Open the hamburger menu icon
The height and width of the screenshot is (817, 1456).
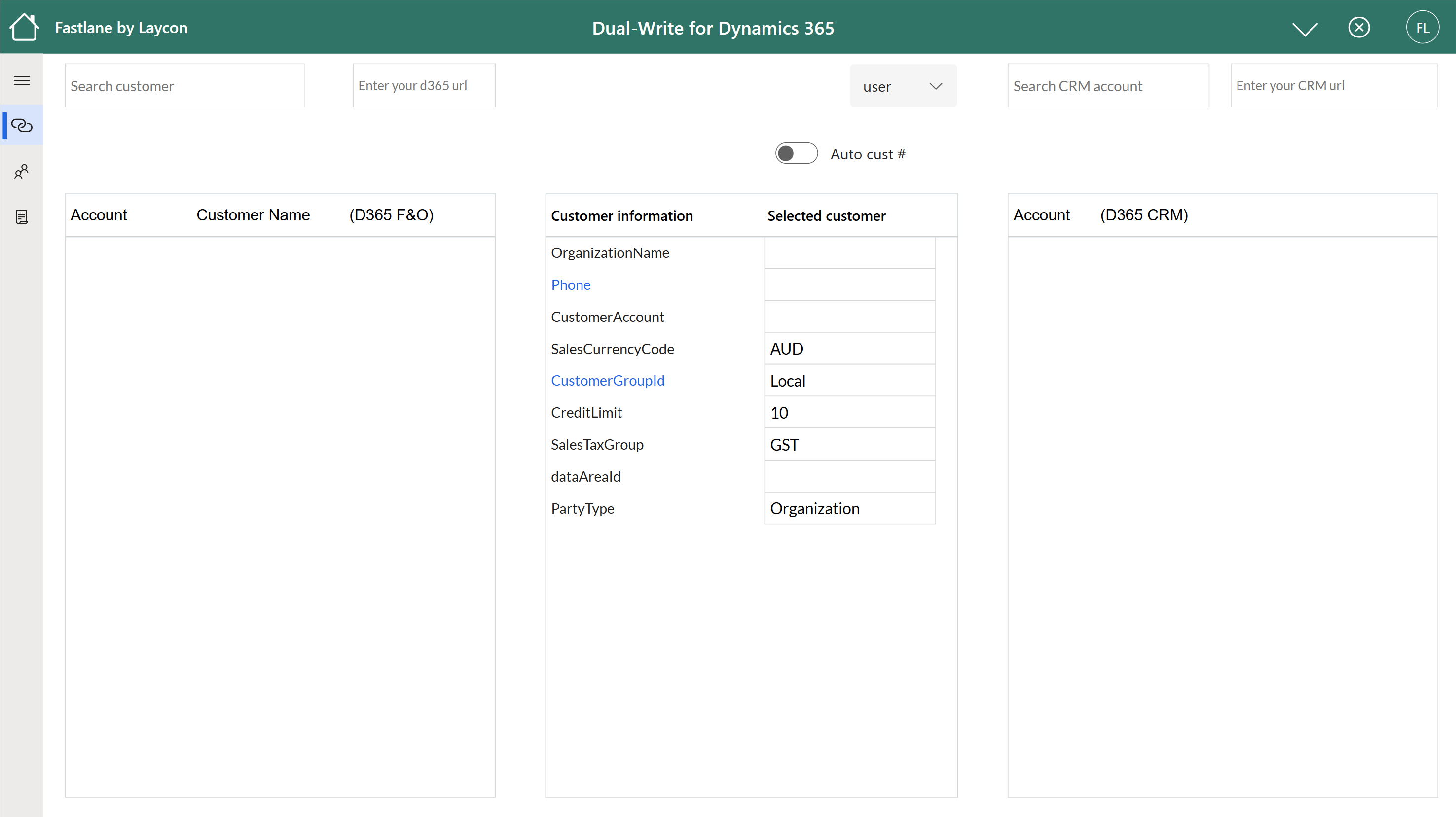coord(22,80)
